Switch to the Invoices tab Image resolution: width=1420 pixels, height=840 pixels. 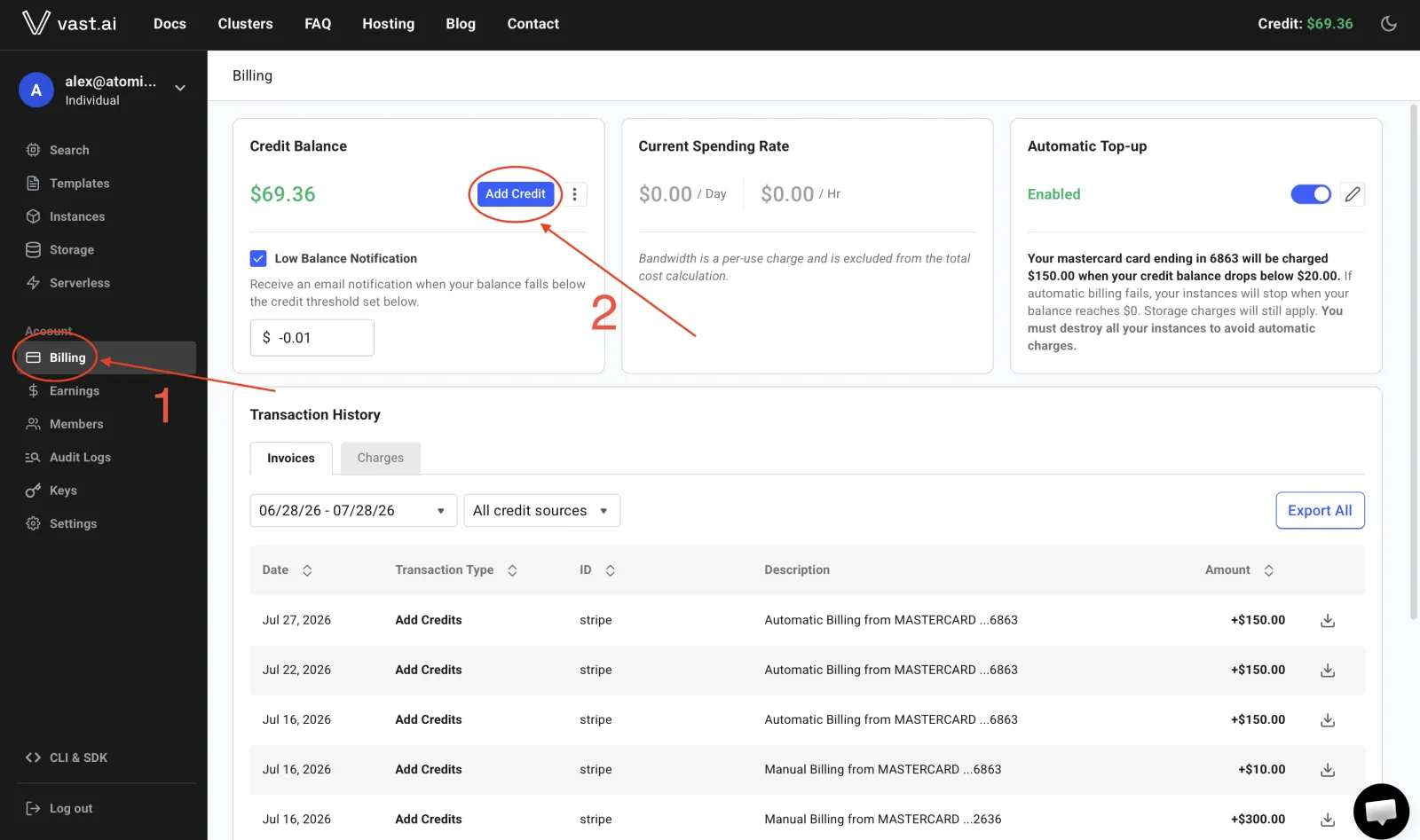point(291,458)
